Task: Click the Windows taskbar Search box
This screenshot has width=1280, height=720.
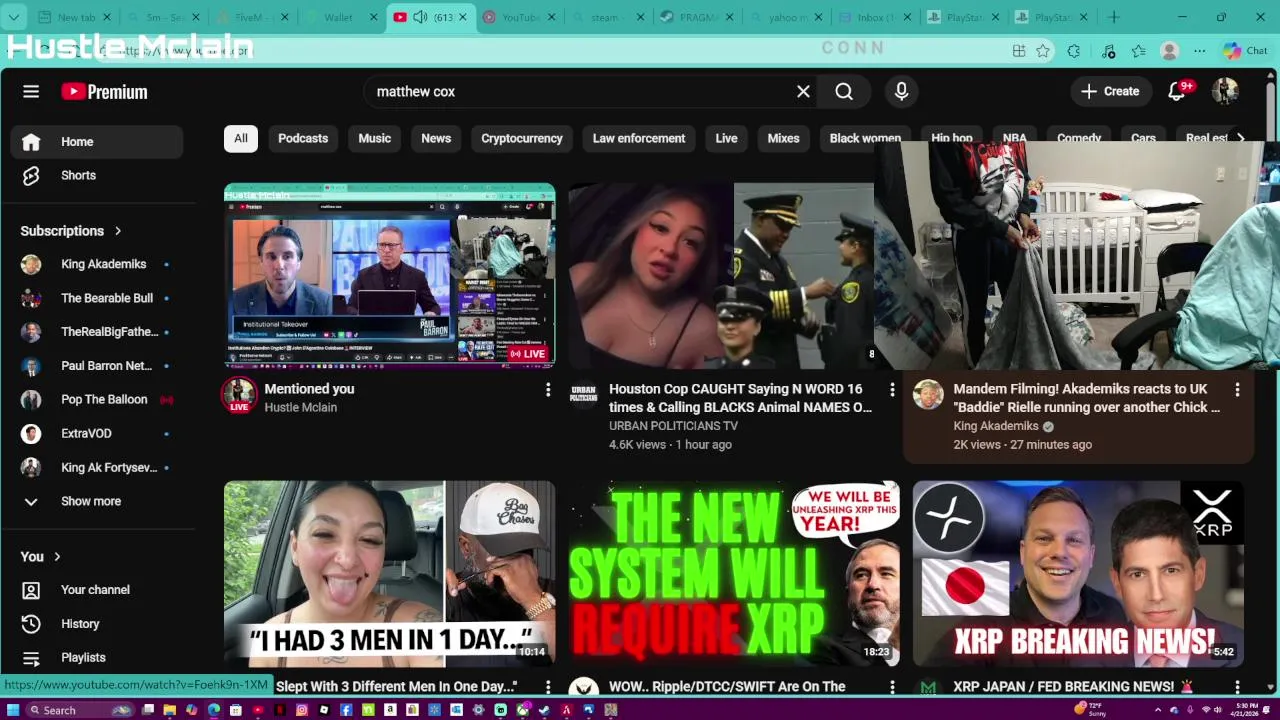Action: (79, 710)
